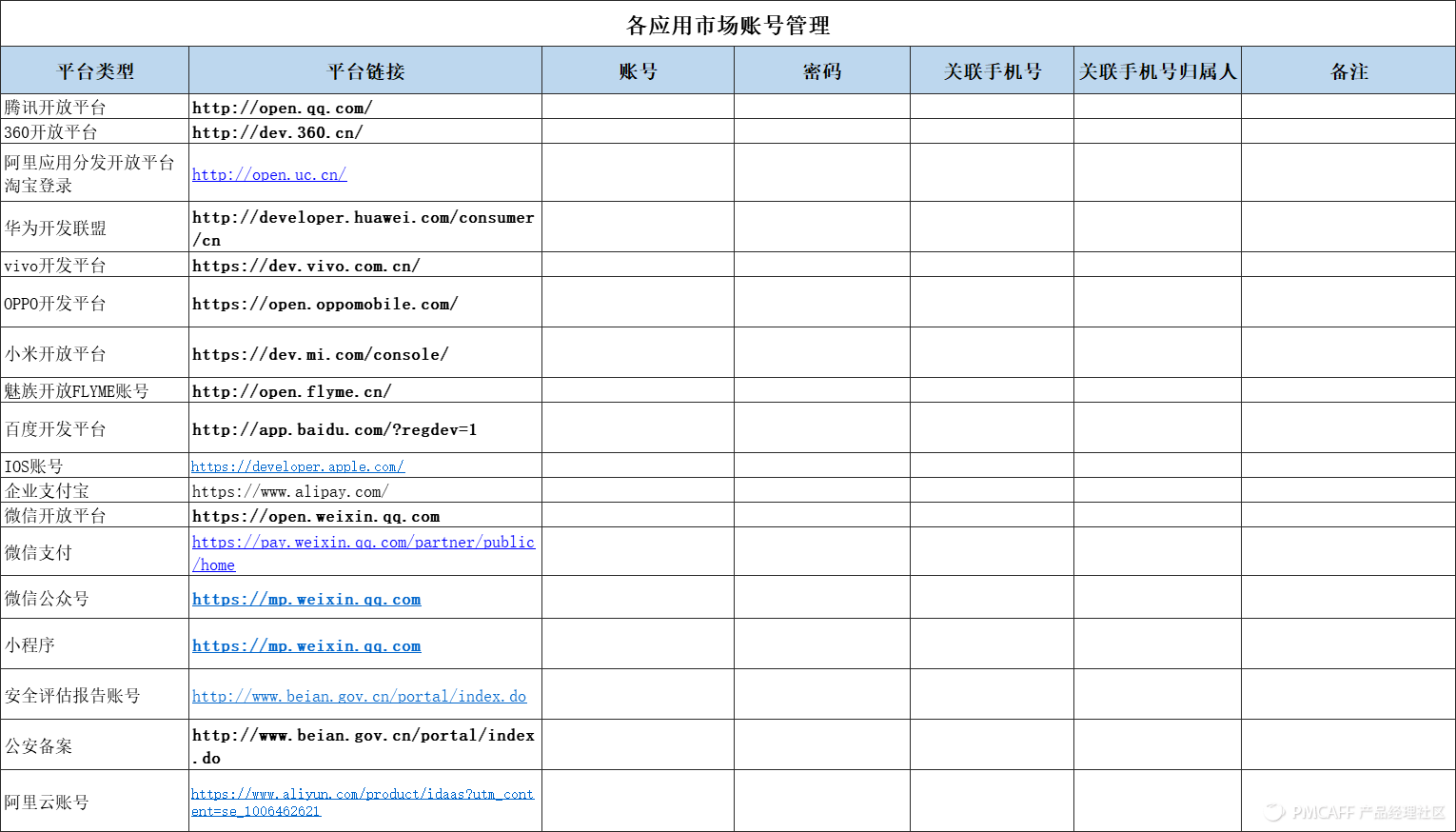1456x832 pixels.
Task: Open the 安全评估报告 beian.gov.cn link
Action: point(359,696)
